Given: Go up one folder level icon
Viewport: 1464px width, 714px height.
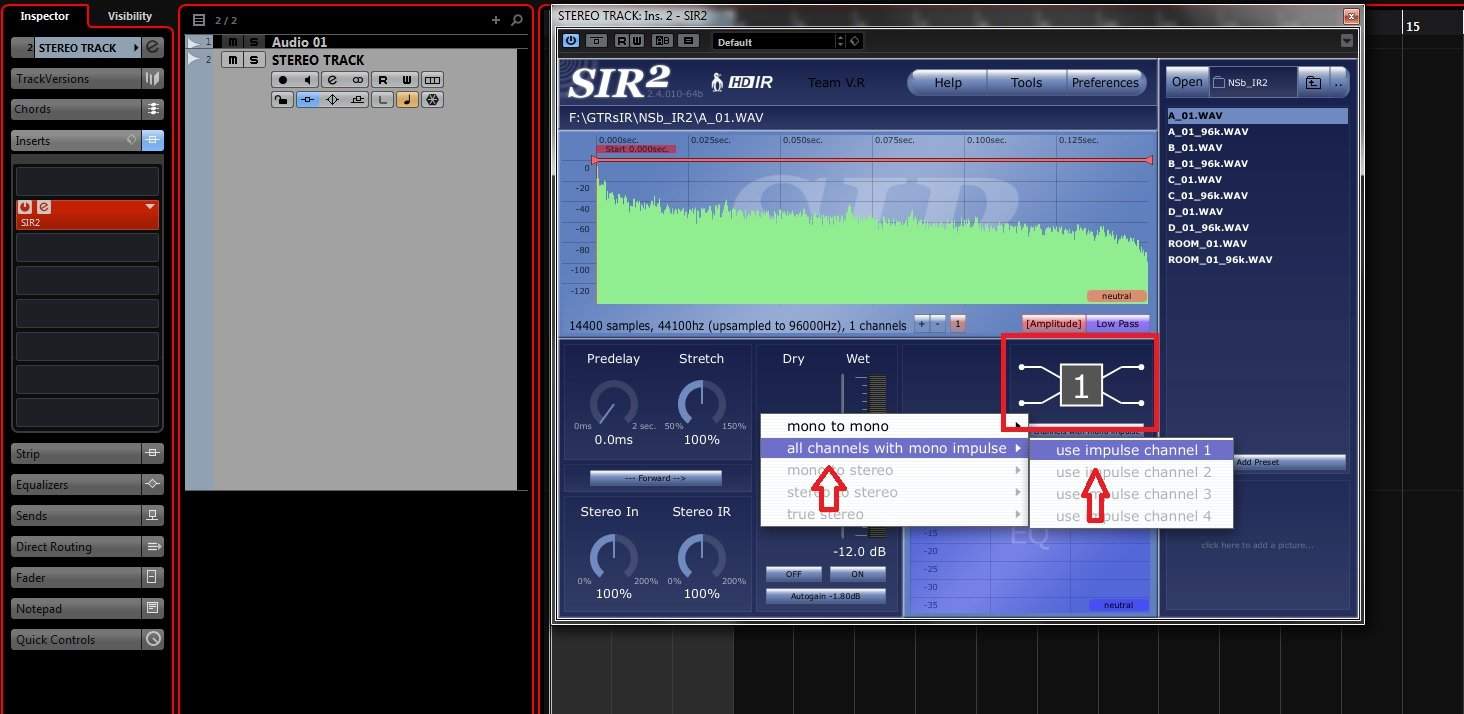Looking at the screenshot, I should pyautogui.click(x=1313, y=83).
